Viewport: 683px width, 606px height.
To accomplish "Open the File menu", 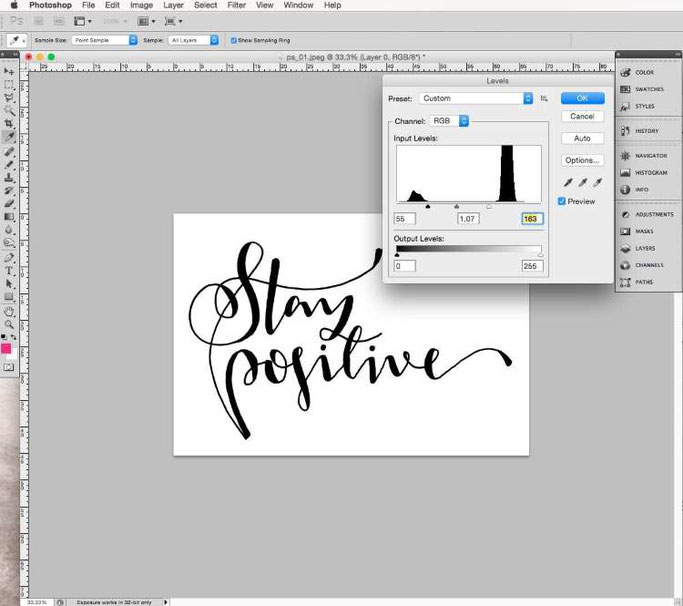I will coord(88,5).
